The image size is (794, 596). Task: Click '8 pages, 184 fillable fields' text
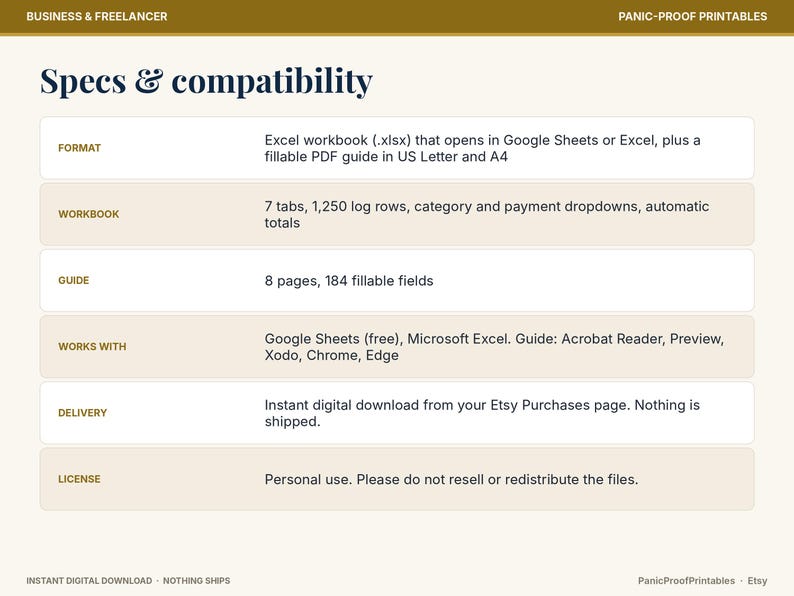(x=349, y=281)
